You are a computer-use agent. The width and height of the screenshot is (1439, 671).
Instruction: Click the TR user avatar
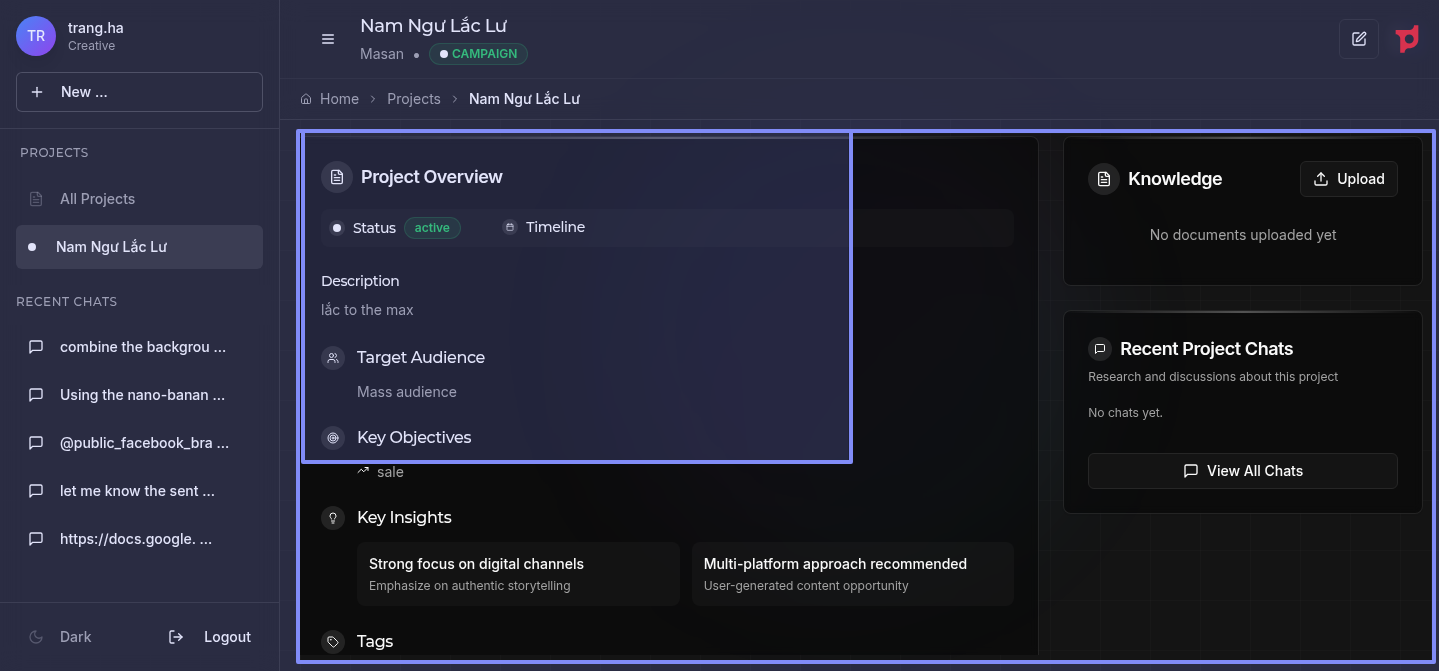point(36,36)
